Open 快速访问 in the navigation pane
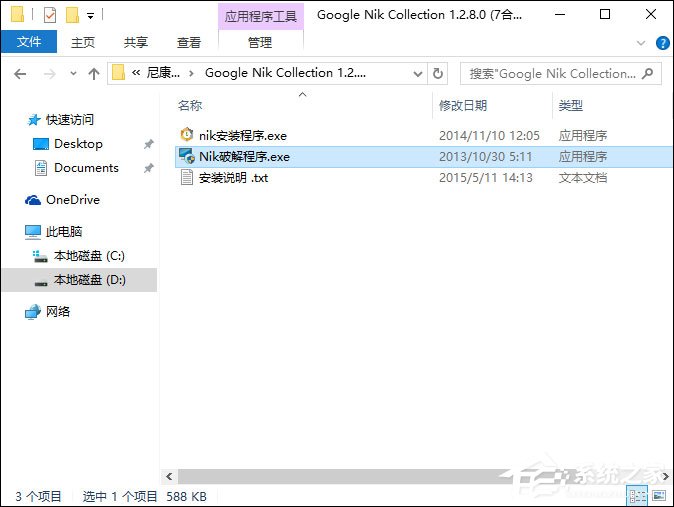This screenshot has height=507, width=674. pos(70,120)
